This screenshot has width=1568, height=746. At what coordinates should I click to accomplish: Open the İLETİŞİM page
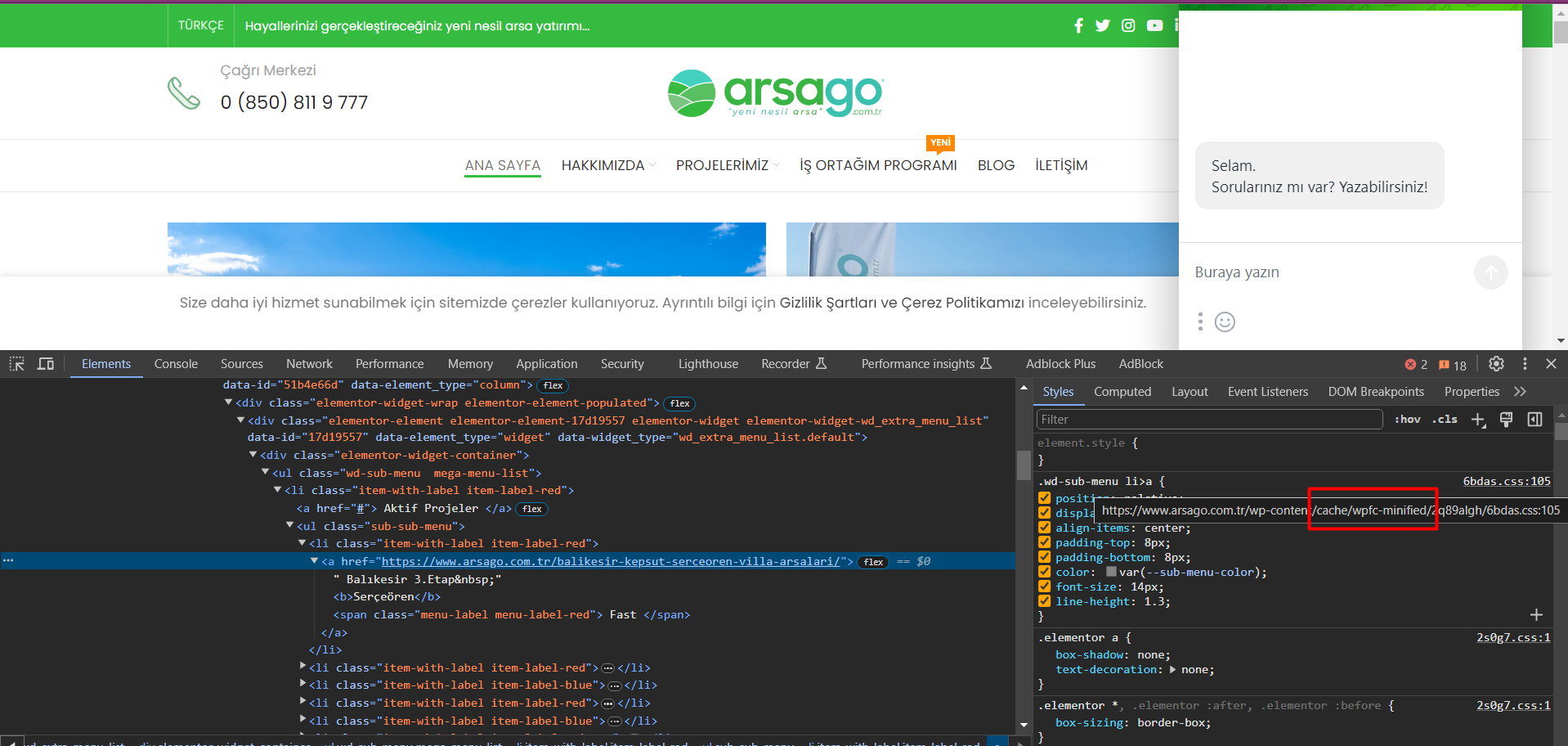click(1061, 165)
